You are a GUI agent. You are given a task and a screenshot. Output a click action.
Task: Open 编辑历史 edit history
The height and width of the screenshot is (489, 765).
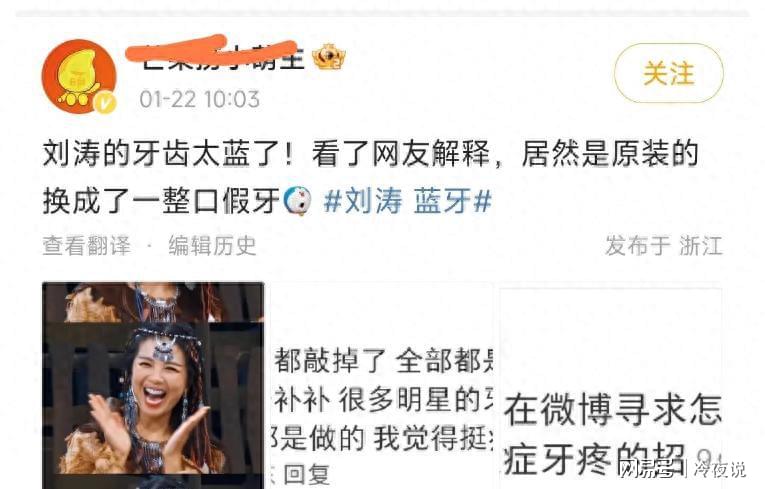(x=212, y=245)
